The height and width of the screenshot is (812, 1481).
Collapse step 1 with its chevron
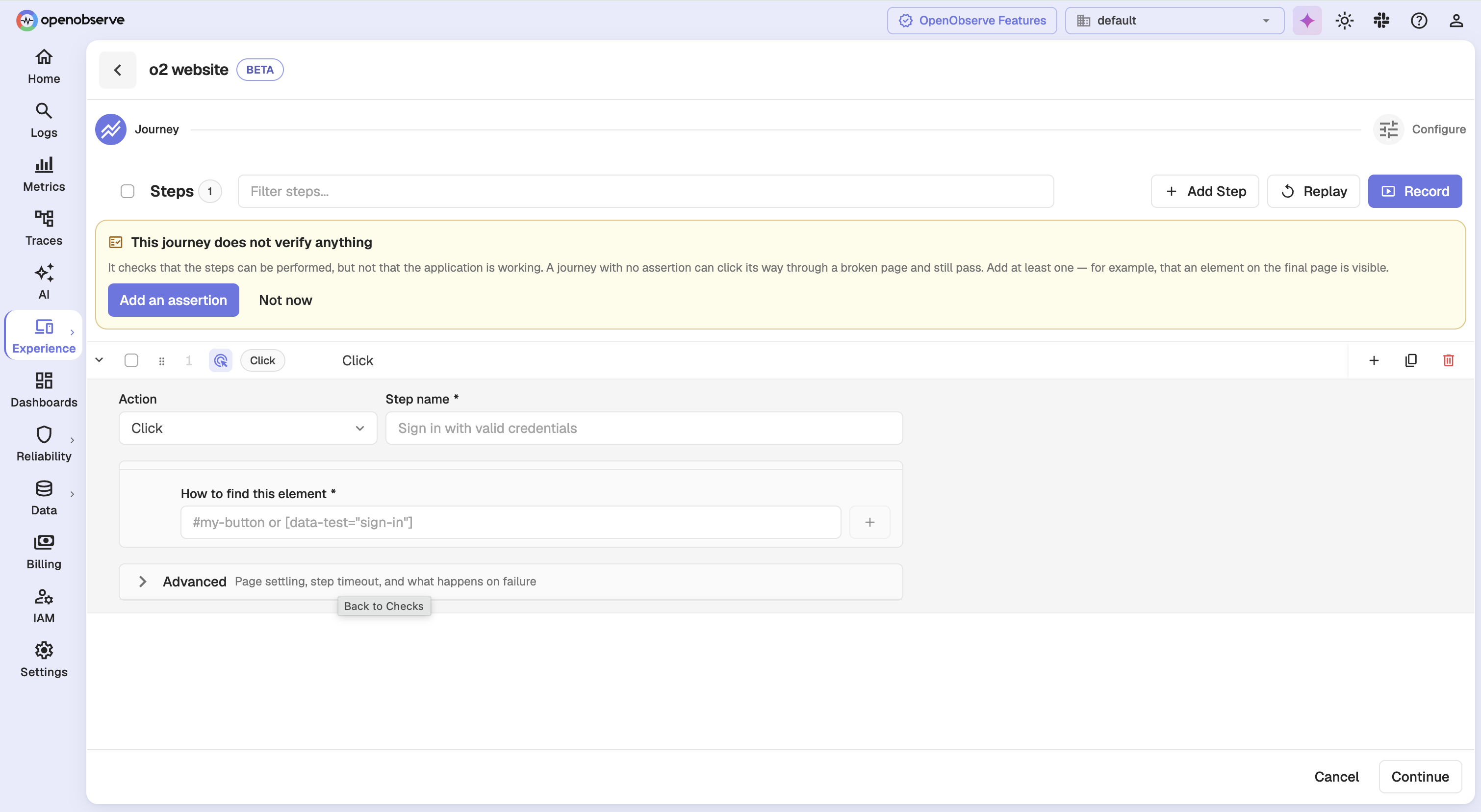100,360
